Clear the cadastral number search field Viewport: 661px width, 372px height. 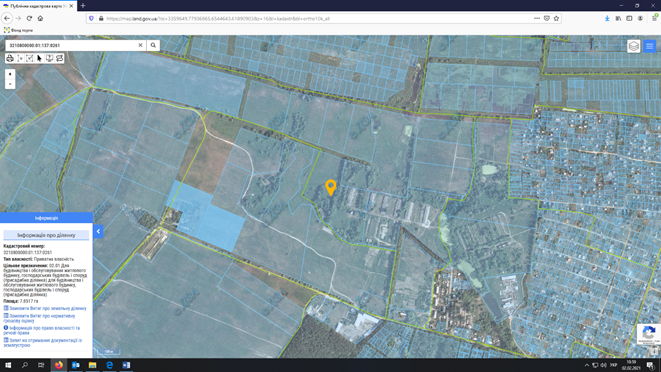[140, 45]
